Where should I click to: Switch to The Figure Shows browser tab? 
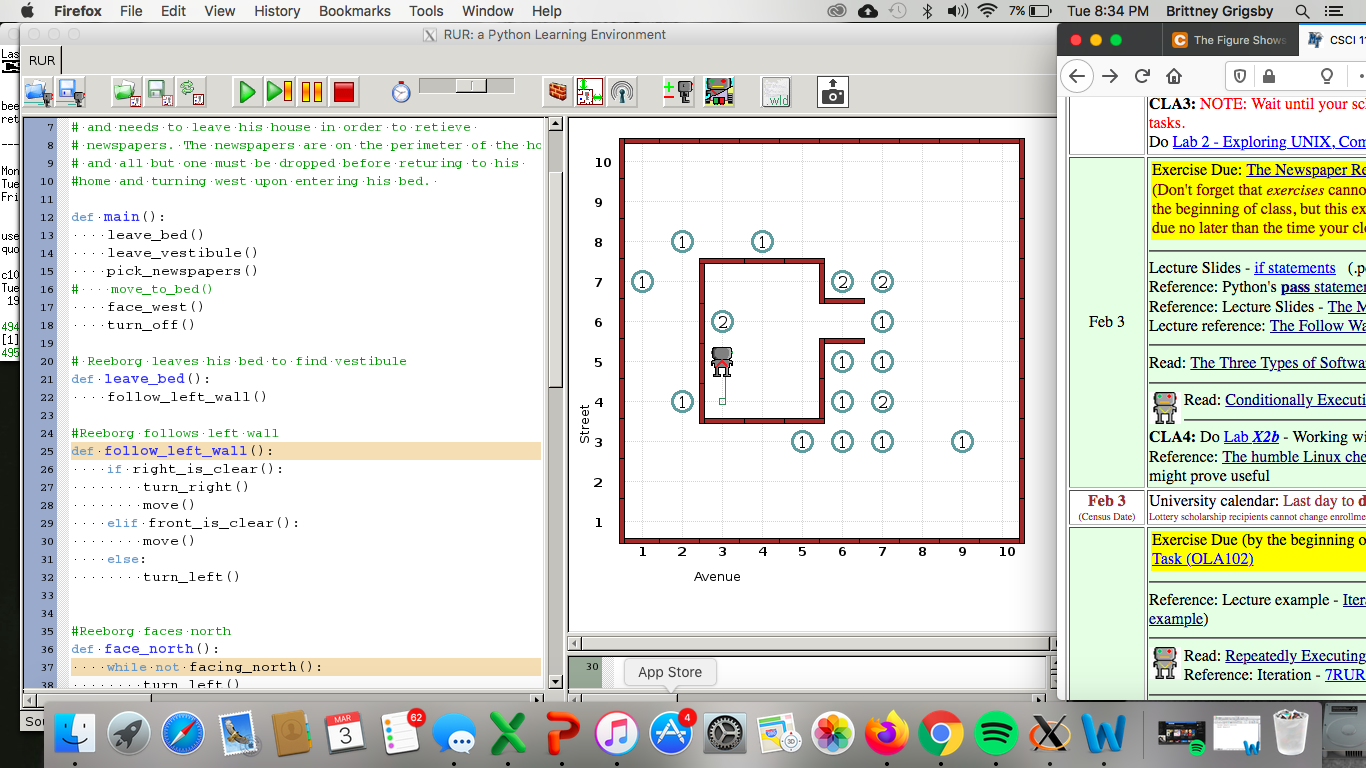coord(1229,40)
